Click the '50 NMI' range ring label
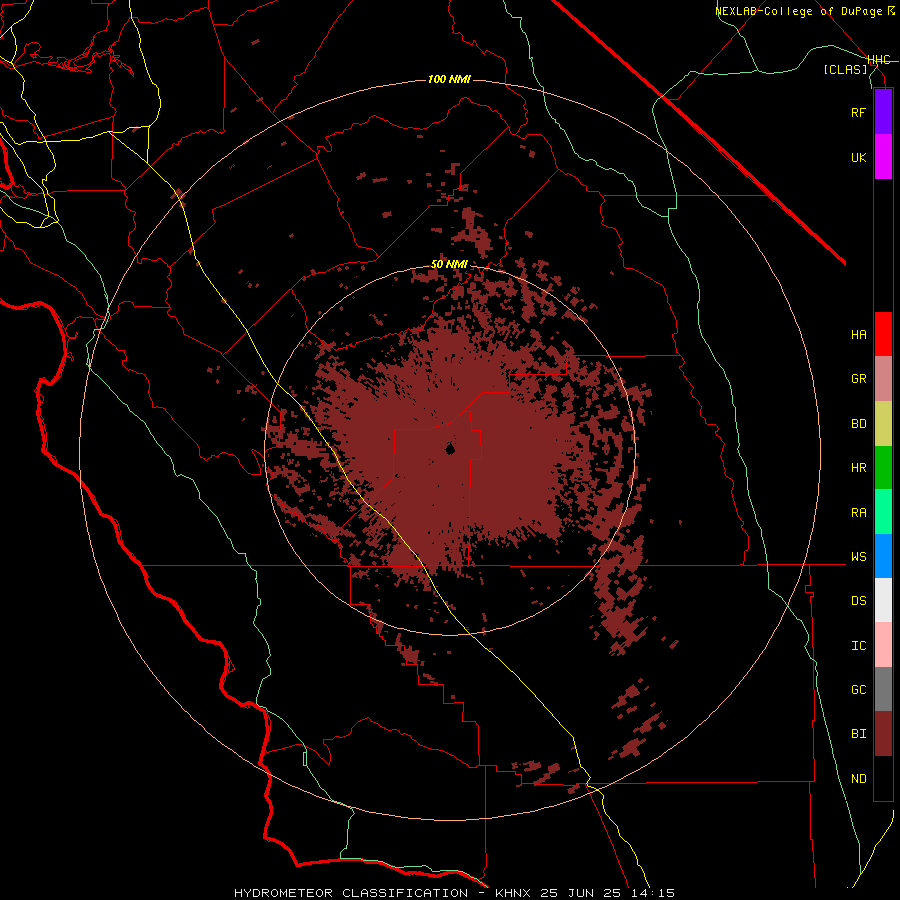 coord(449,264)
